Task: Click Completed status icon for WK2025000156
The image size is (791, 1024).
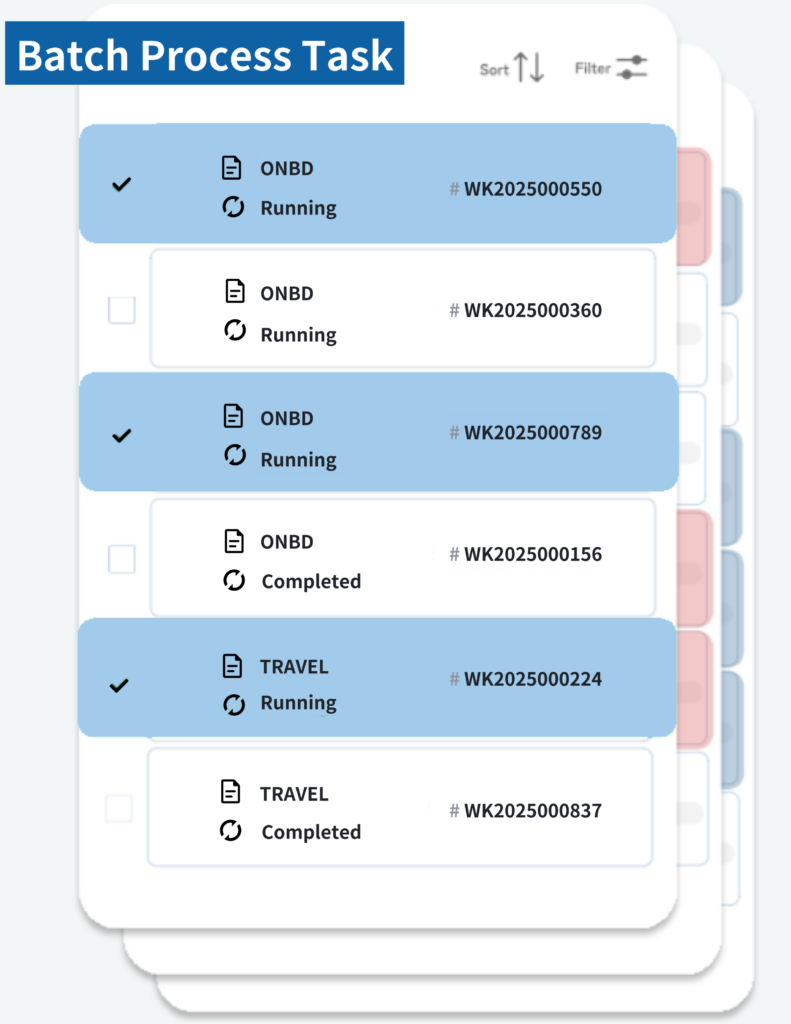Action: (x=234, y=580)
